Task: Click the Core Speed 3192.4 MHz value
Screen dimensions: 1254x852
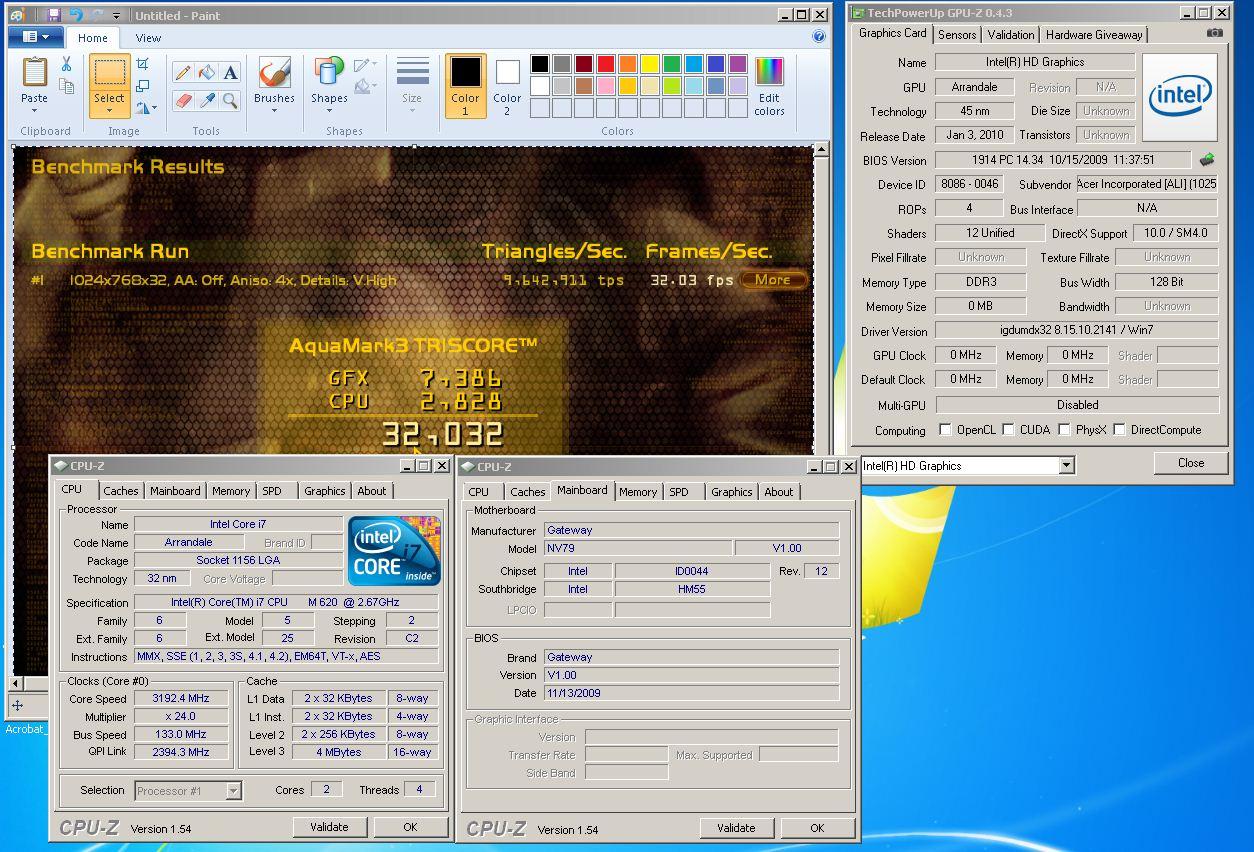Action: (x=181, y=699)
